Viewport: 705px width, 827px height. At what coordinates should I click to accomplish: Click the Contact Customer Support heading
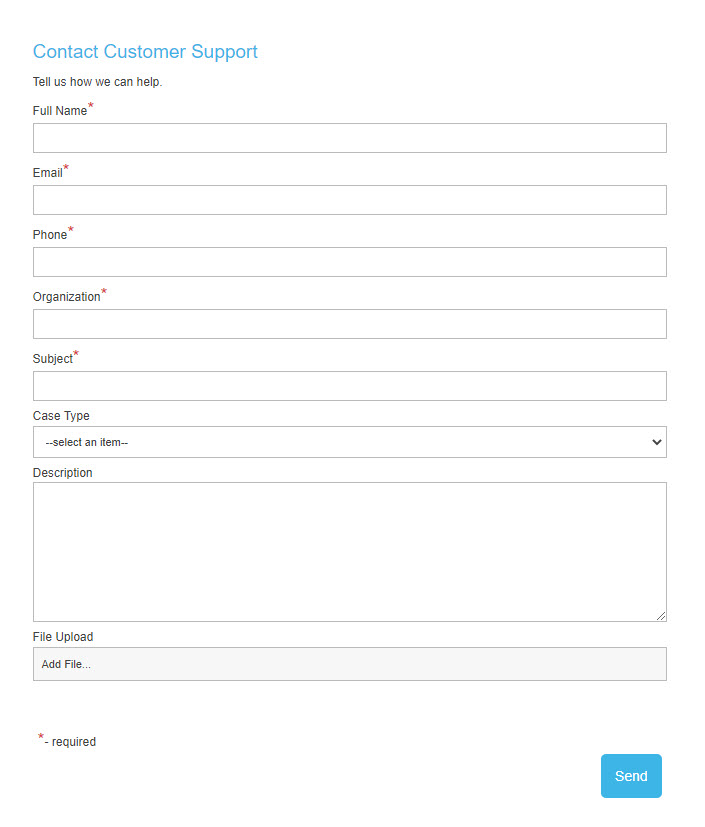(145, 52)
